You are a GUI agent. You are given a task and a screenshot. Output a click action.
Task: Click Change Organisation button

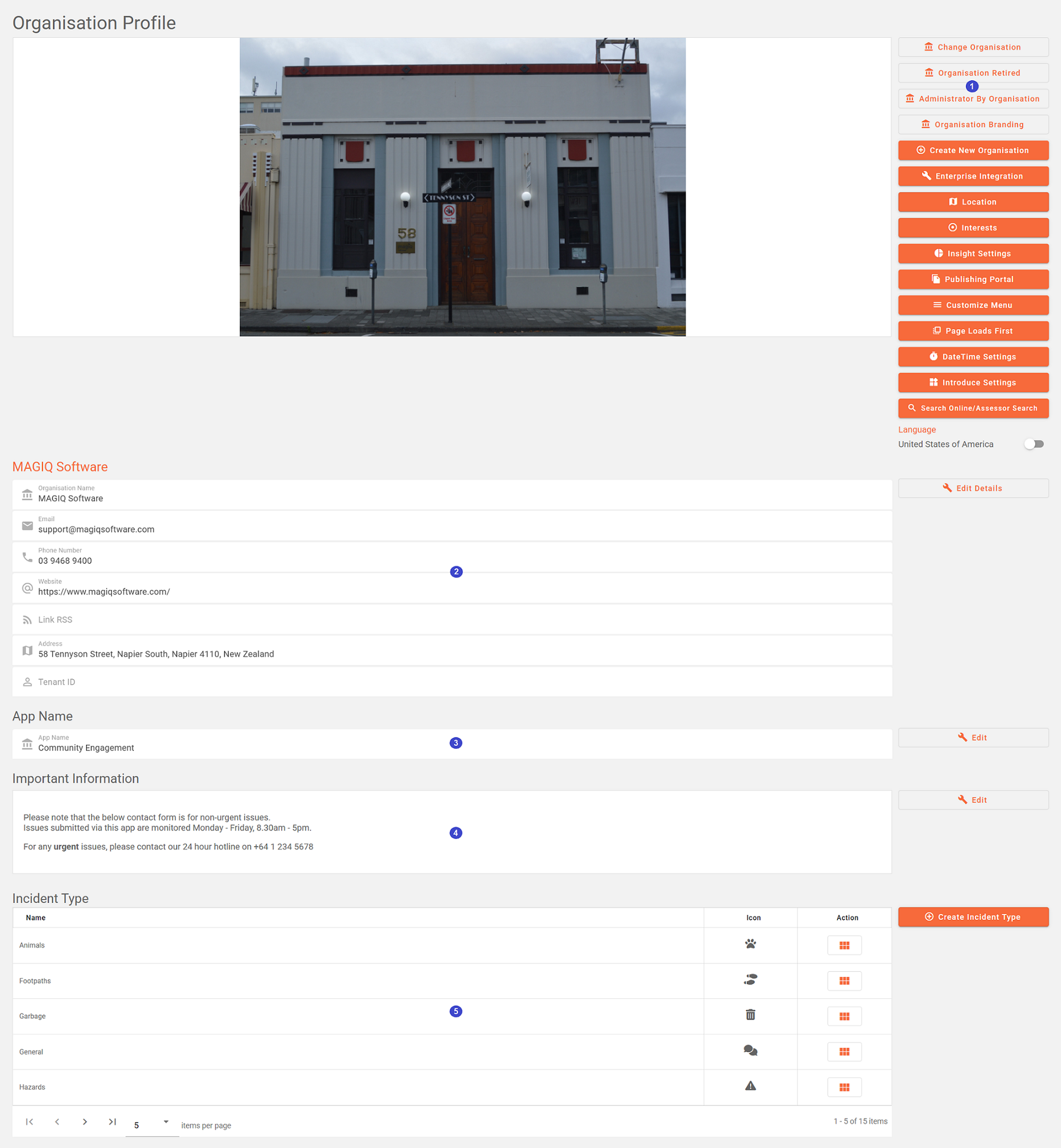pos(973,47)
